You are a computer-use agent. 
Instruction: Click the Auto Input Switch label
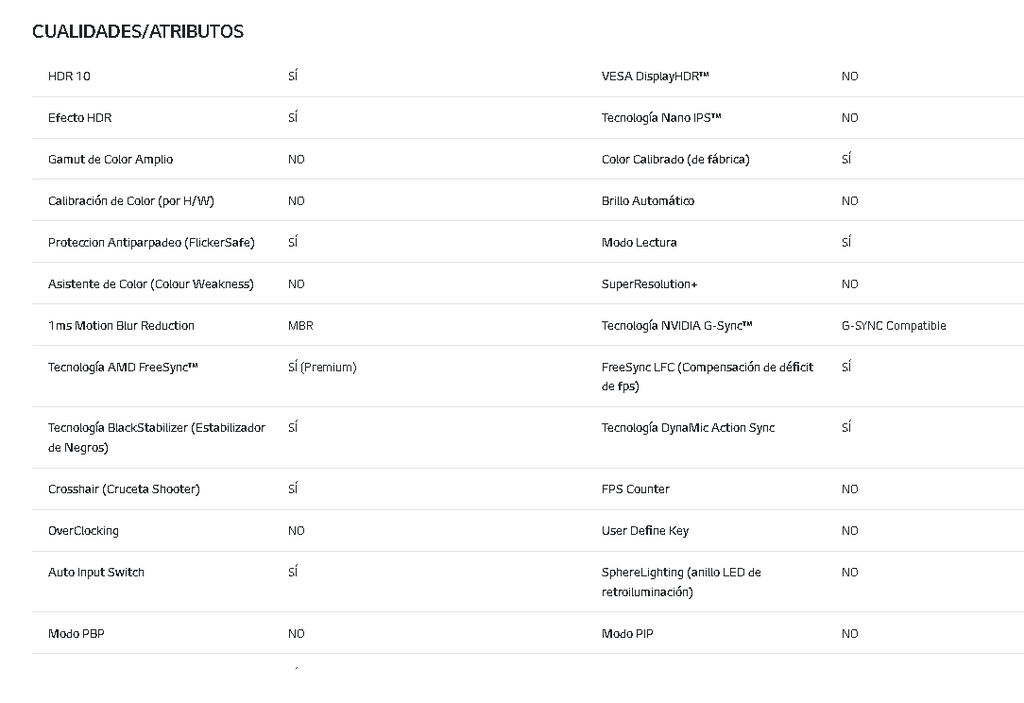pos(96,573)
